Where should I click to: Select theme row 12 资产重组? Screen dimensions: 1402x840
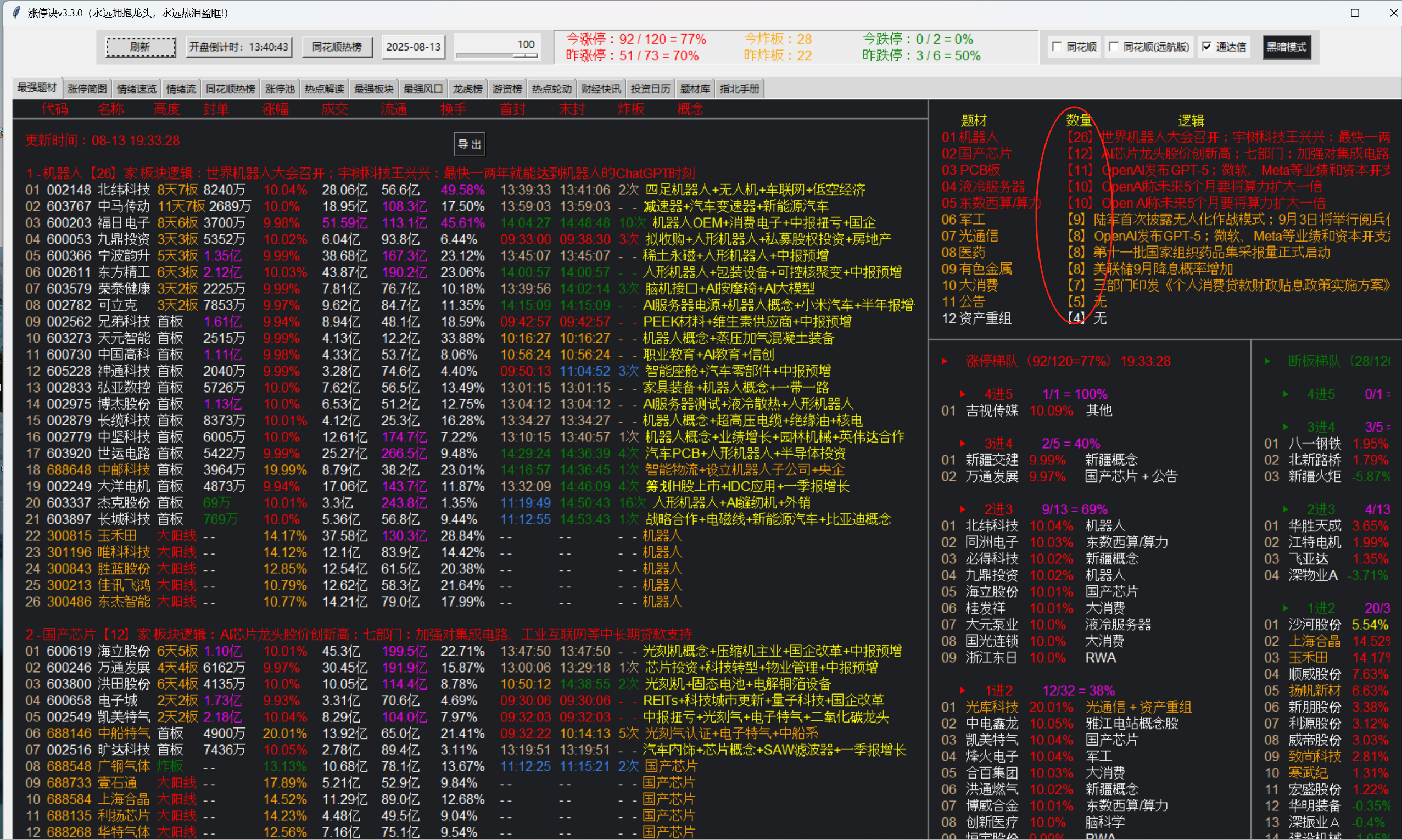1025,318
